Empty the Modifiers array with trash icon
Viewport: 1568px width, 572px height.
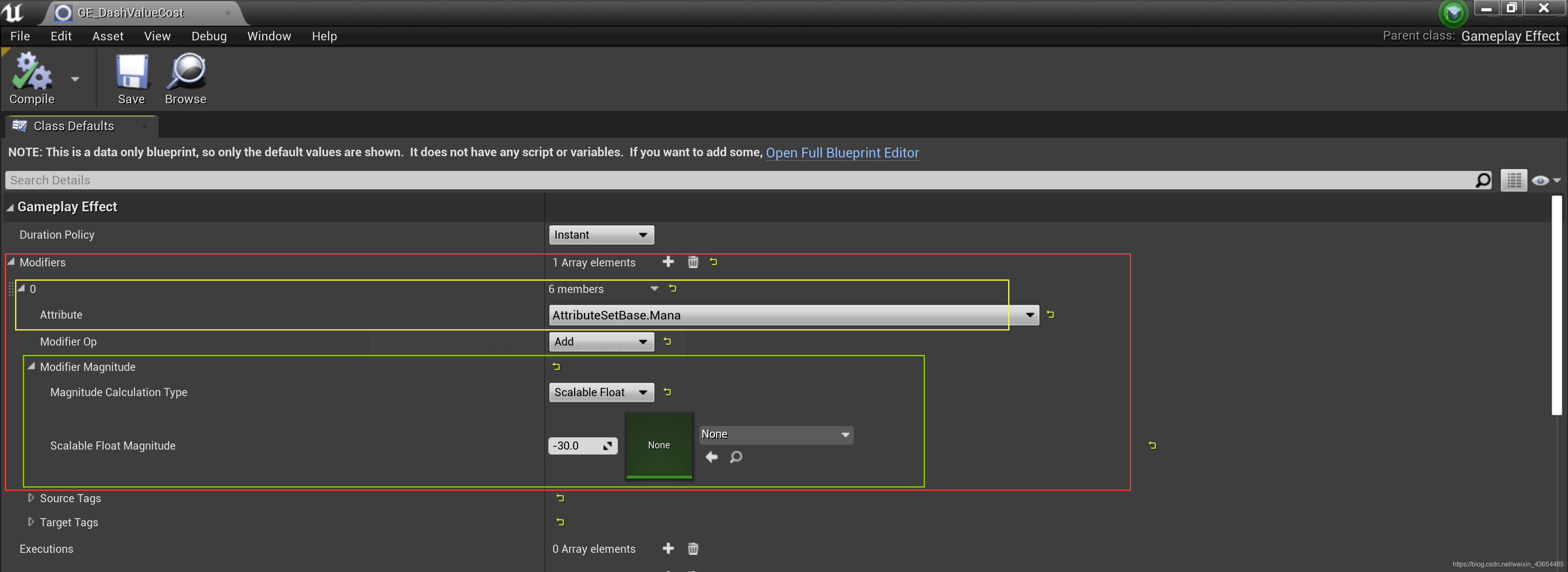[693, 262]
